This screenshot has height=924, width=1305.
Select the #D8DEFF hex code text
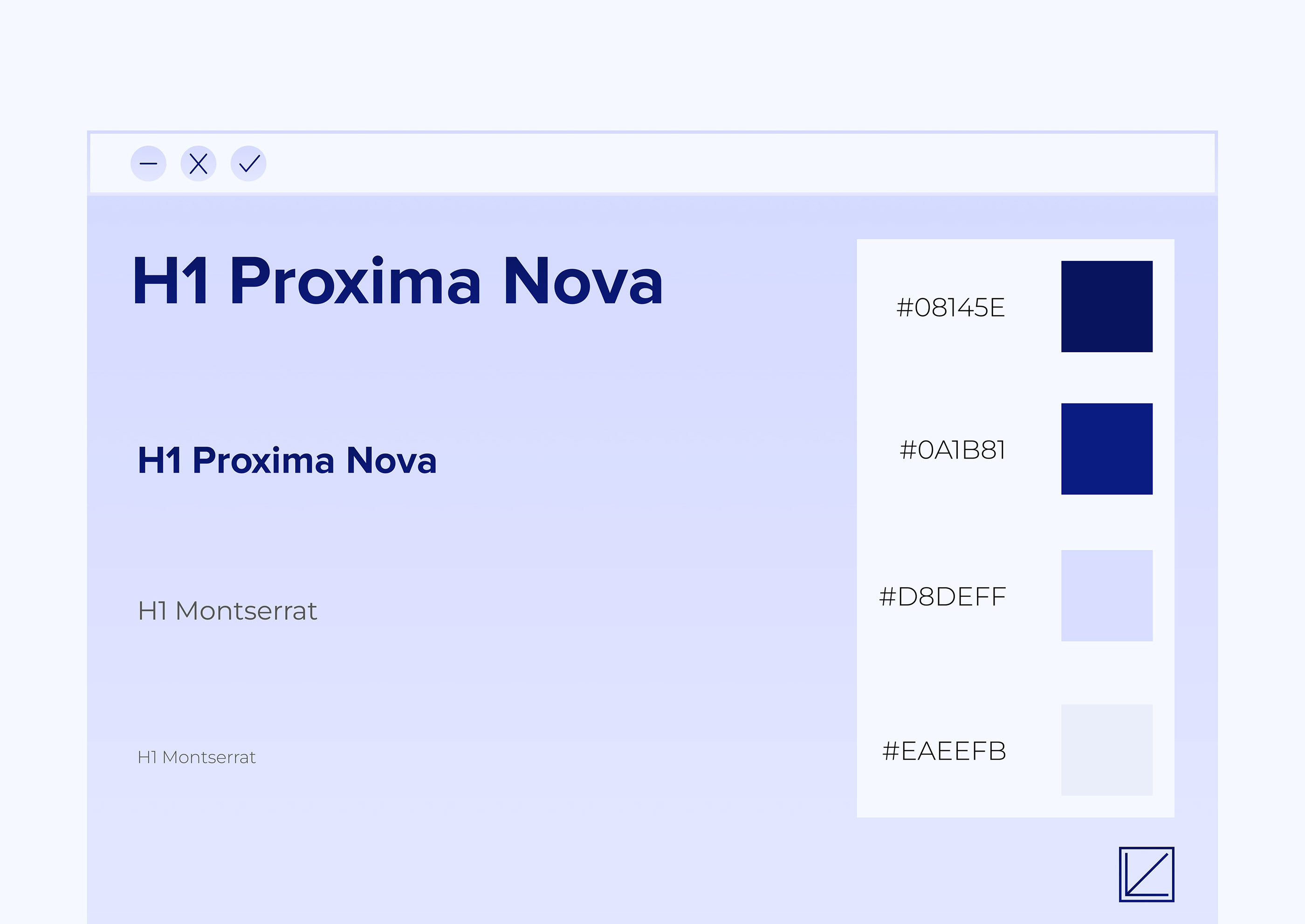[942, 597]
